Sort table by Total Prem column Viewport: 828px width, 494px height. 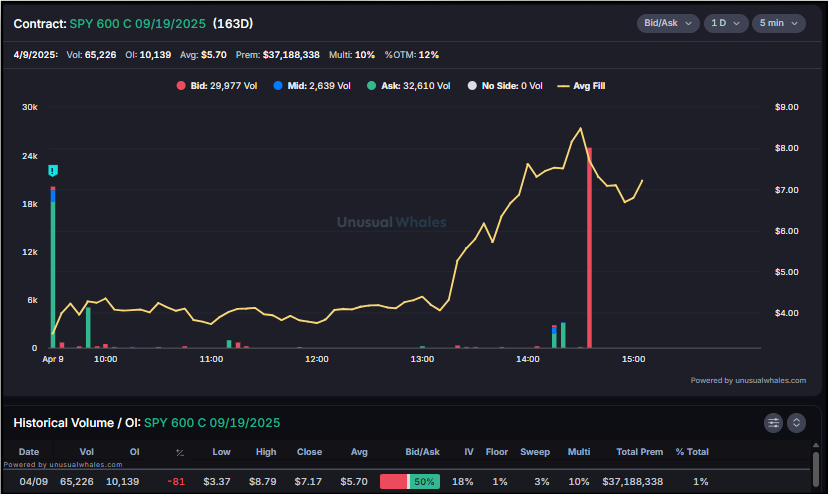(639, 452)
